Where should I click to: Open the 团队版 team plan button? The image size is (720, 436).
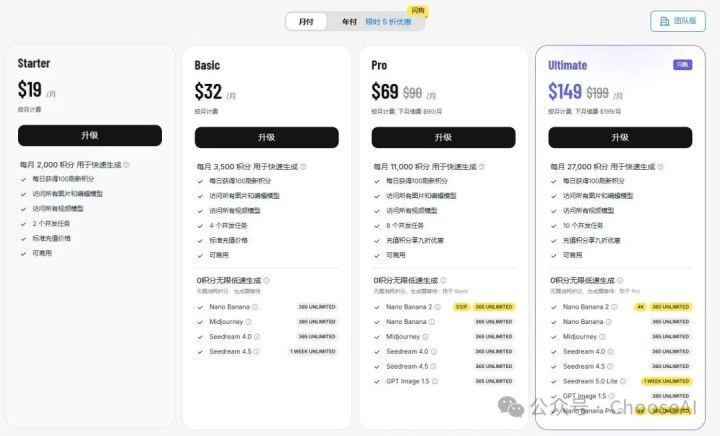tap(678, 21)
